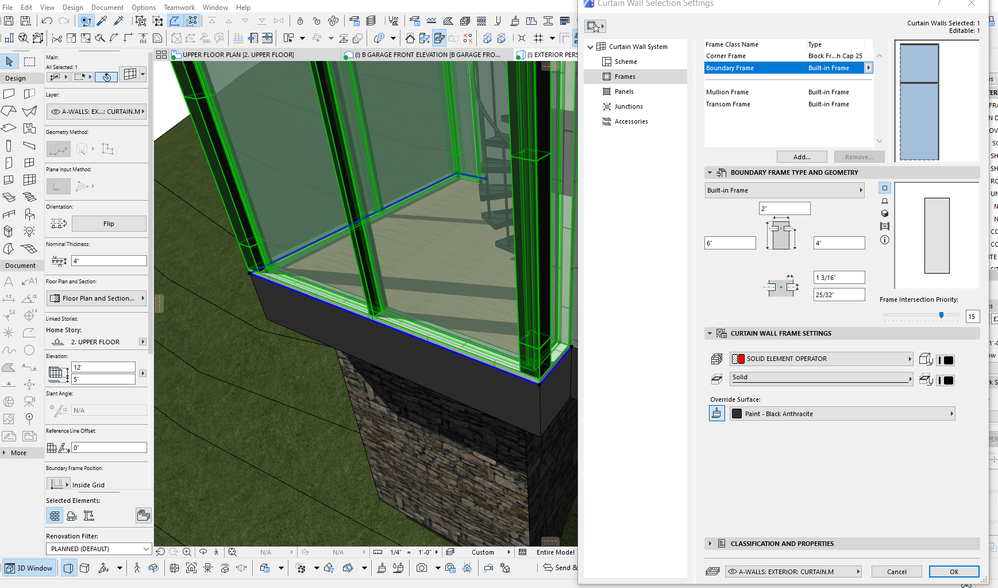Image resolution: width=998 pixels, height=588 pixels.
Task: Click the 3D Window button in the bottom bar
Action: click(29, 568)
